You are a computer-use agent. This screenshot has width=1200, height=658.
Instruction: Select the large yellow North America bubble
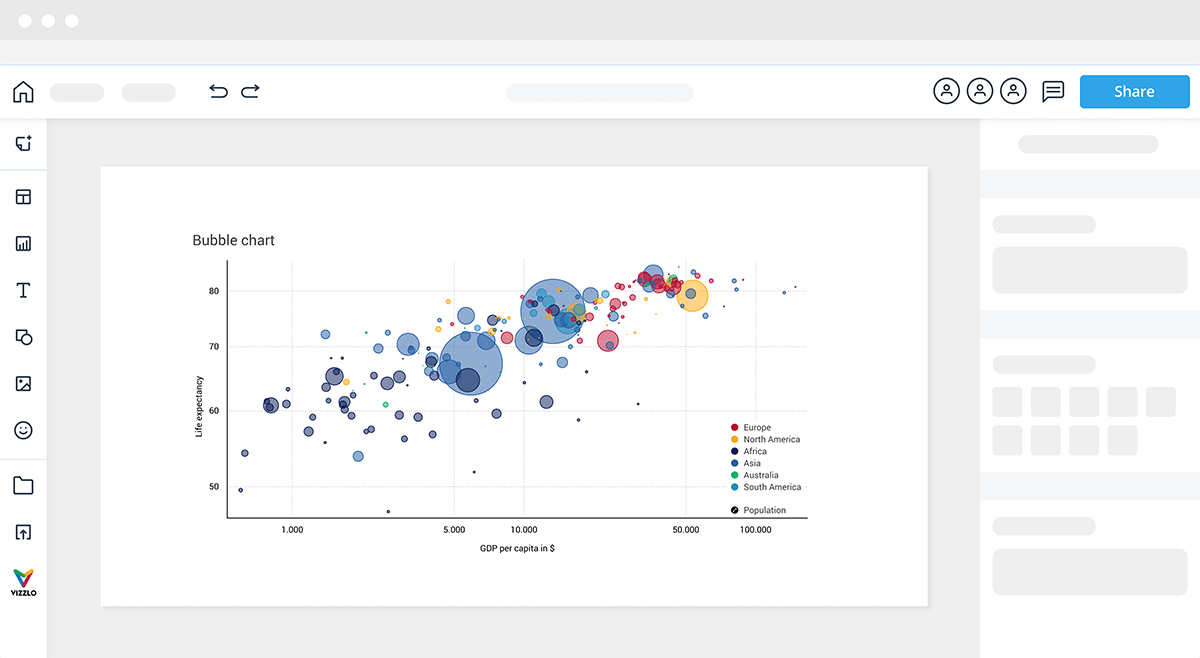691,295
